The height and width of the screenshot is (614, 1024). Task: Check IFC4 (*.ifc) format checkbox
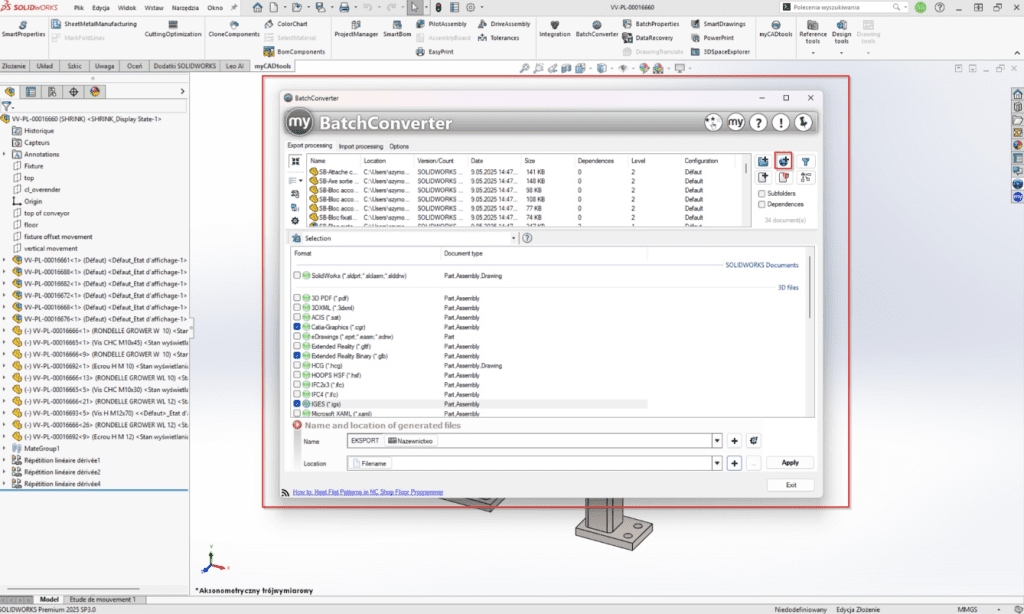297,395
